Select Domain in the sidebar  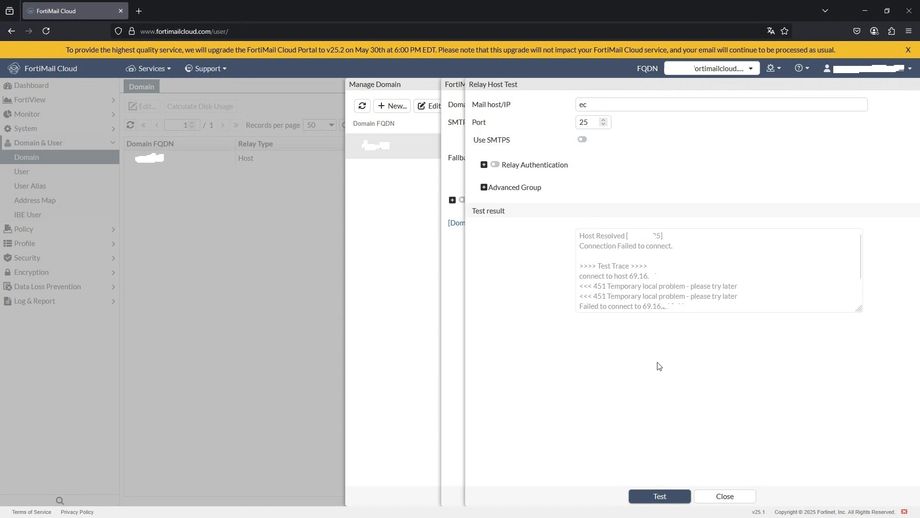pyautogui.click(x=59, y=157)
